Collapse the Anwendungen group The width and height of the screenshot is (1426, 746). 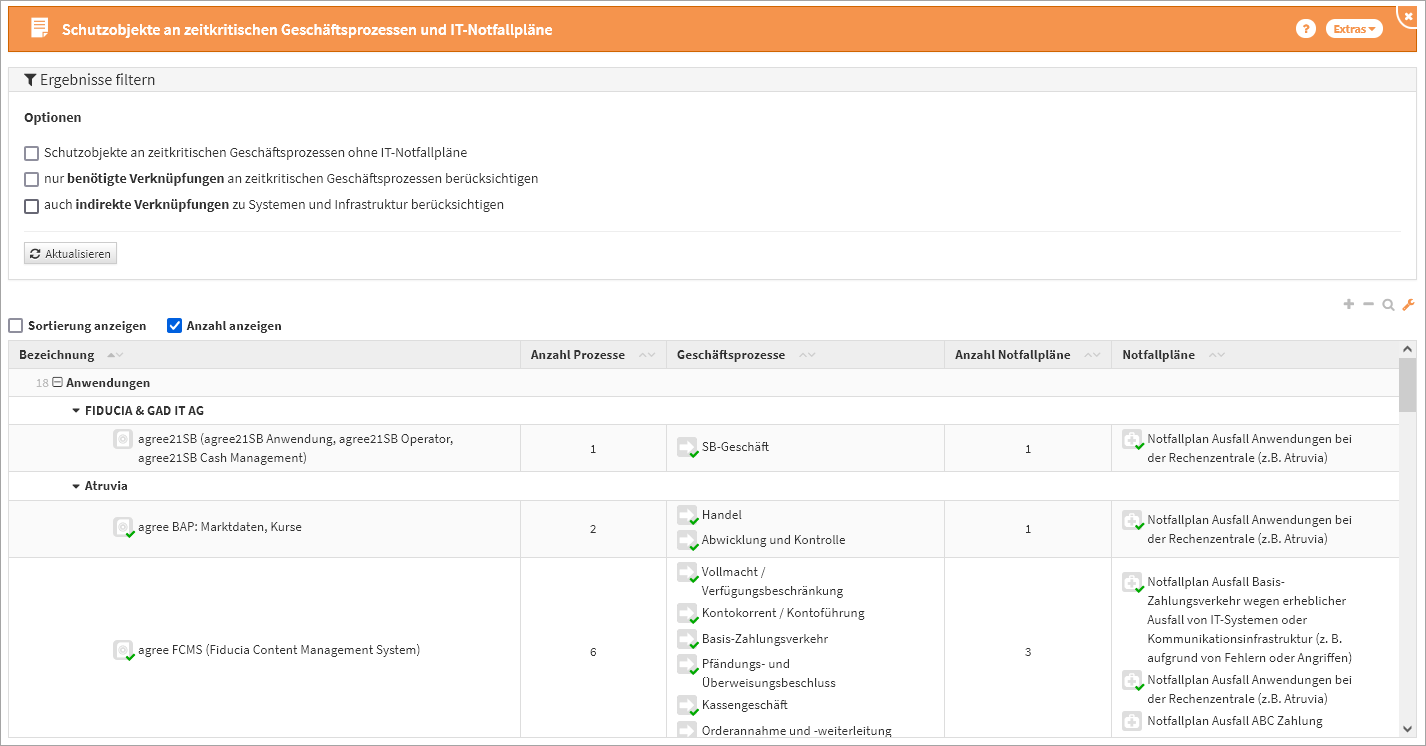[58, 383]
